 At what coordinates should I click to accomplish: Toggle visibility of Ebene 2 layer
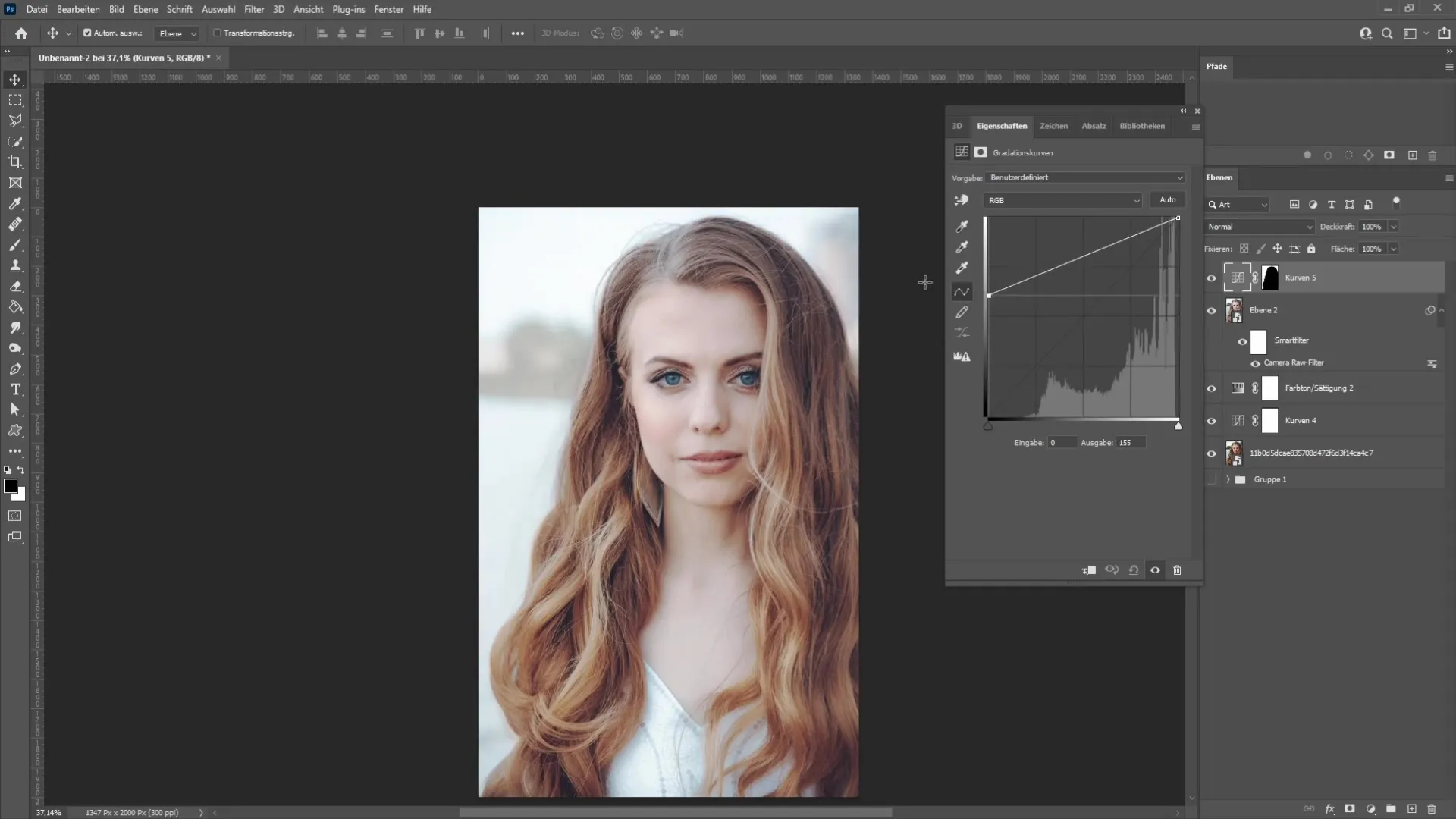(x=1211, y=310)
